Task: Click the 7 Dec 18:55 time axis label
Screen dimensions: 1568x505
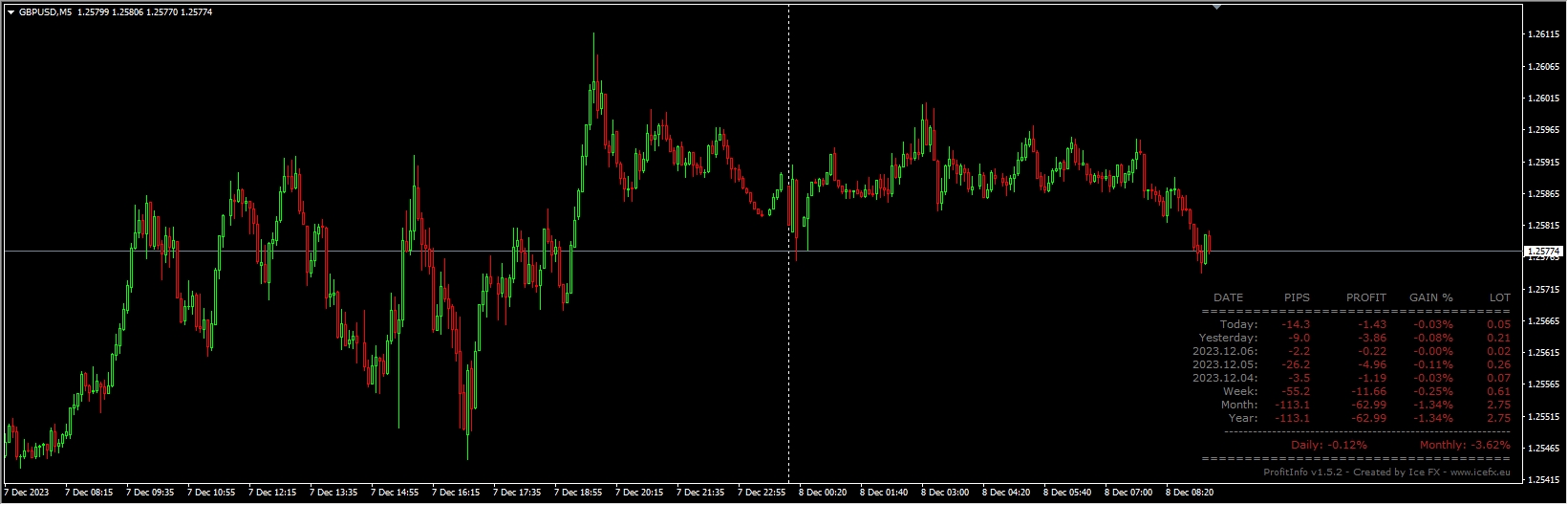Action: click(578, 493)
